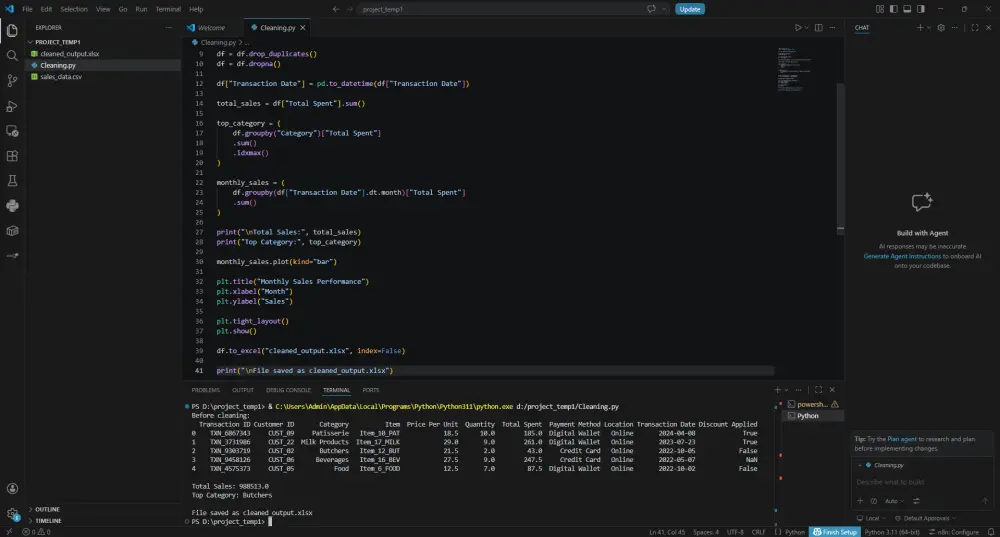Switch to the PROBLEMS panel tab

[205, 390]
